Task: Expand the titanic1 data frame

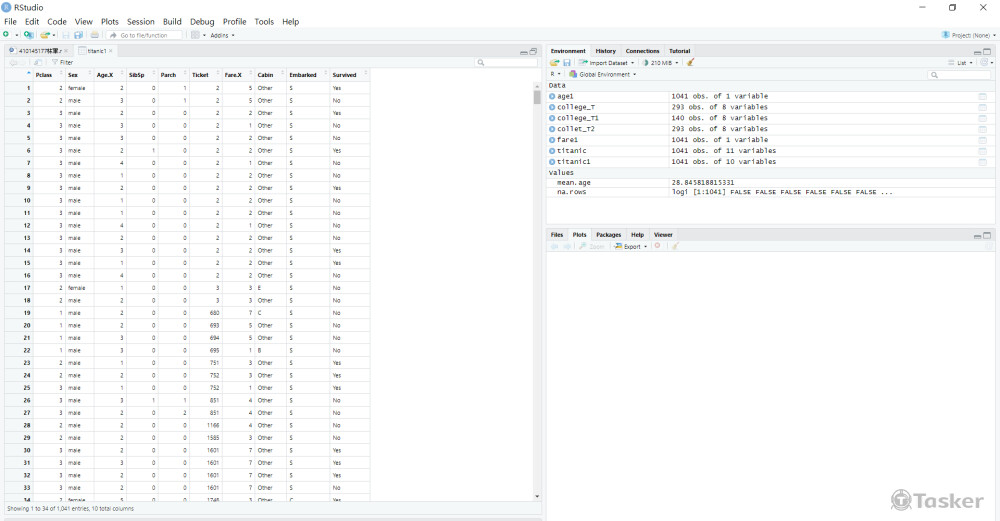Action: pos(553,162)
